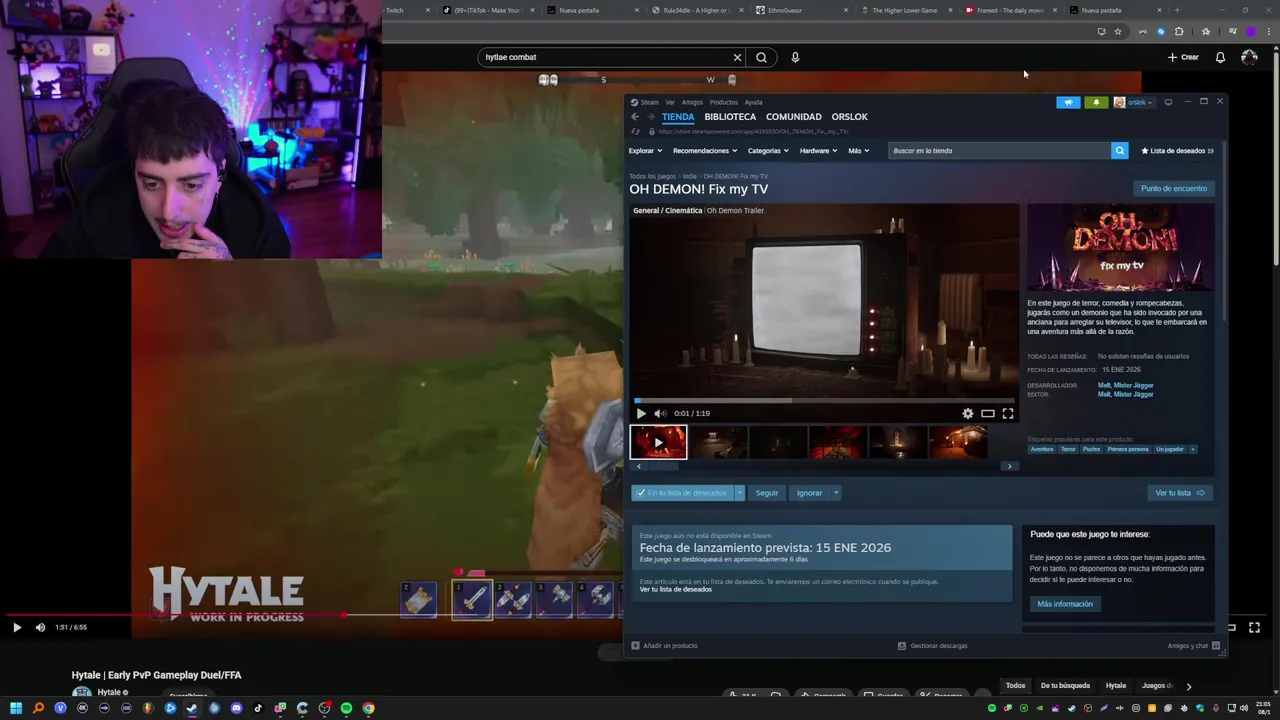Expand Hardware store menu
This screenshot has height=720, width=1280.
point(818,151)
